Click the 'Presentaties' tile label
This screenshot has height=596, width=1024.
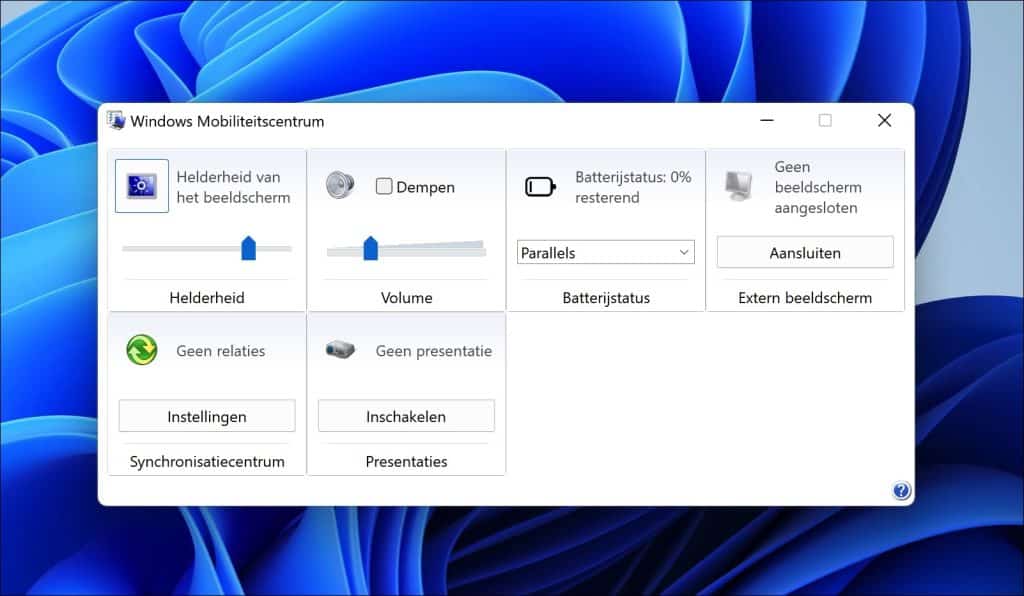tap(406, 462)
